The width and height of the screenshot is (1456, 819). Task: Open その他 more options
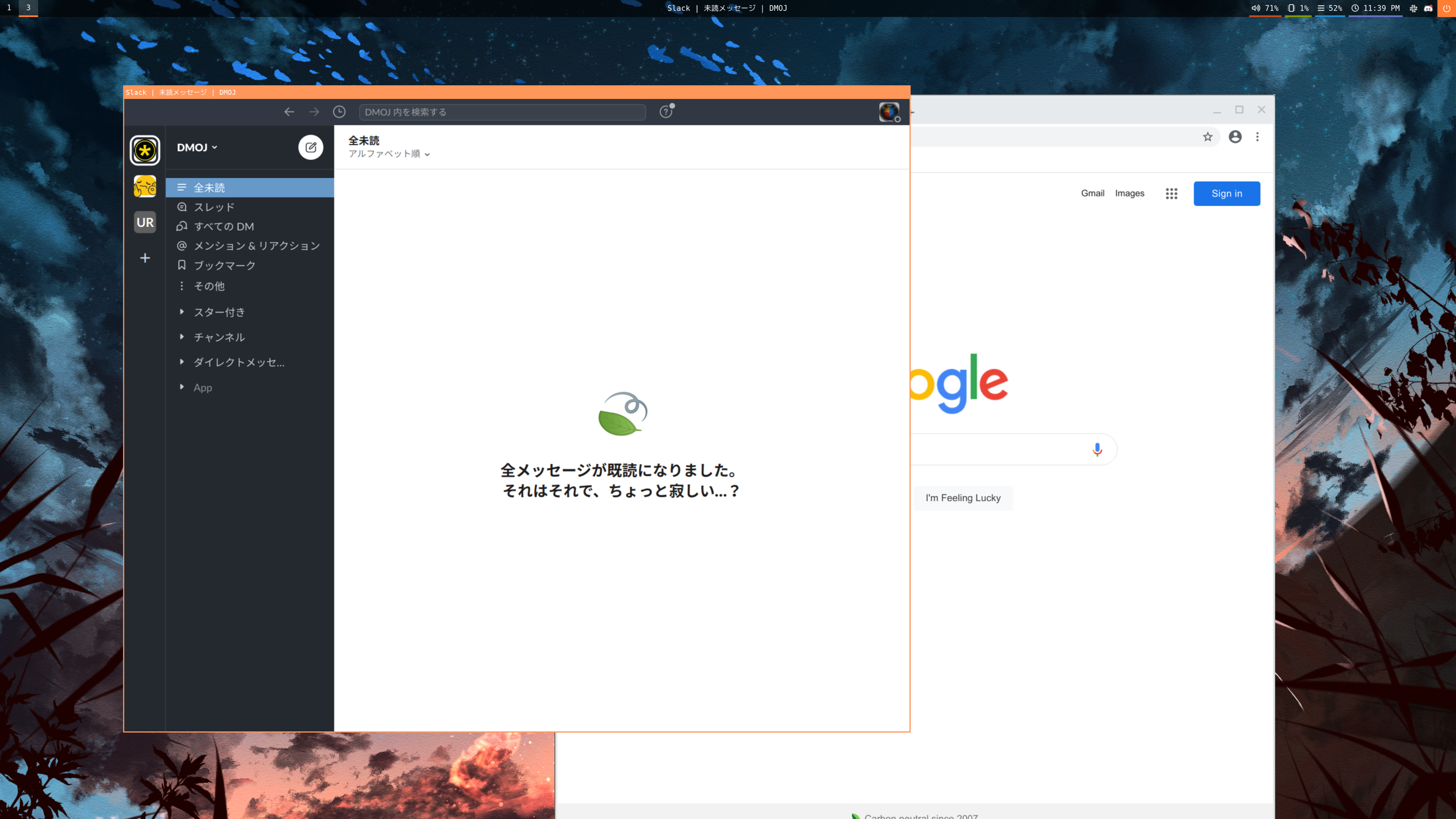click(250, 286)
